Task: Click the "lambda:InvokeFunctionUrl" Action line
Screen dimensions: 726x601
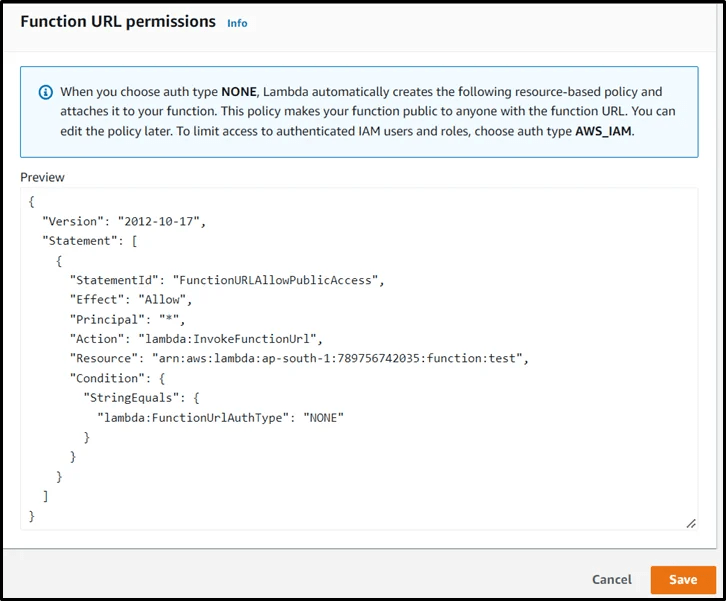Action: [x=196, y=339]
